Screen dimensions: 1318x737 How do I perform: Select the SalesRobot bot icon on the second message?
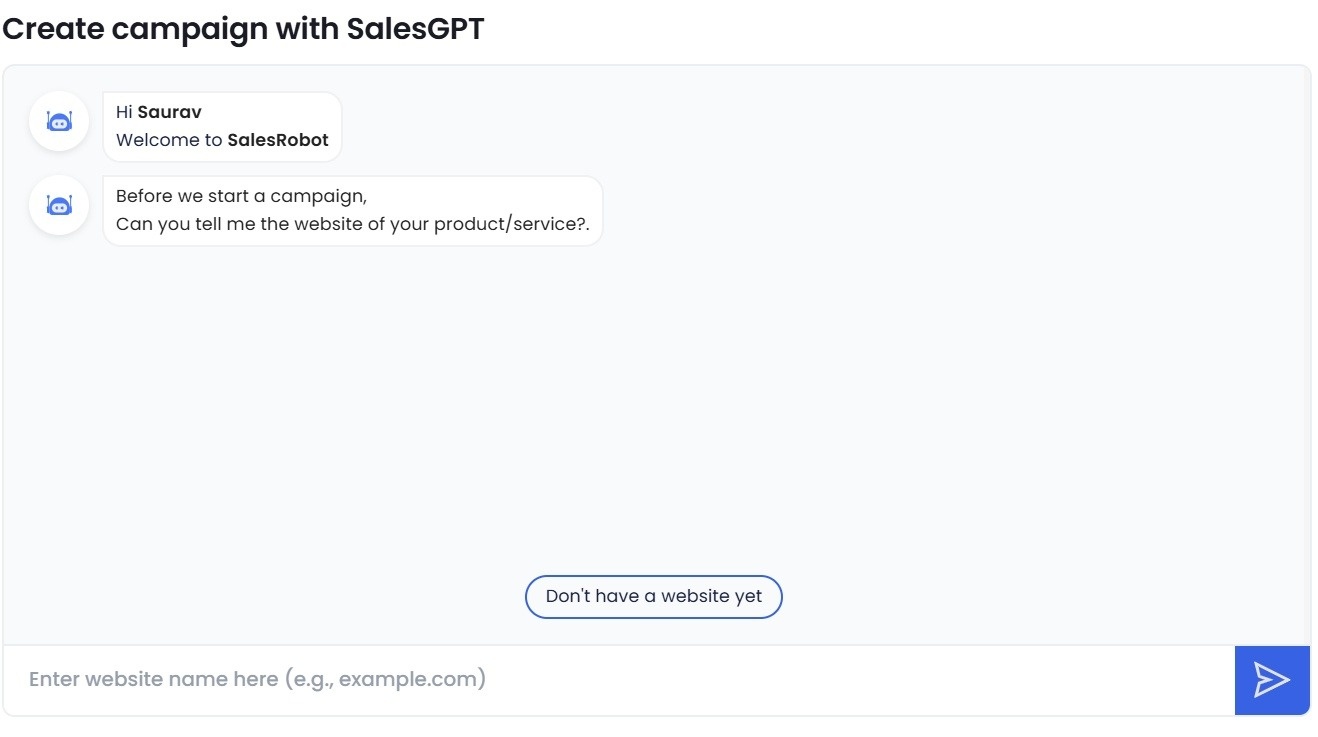click(x=58, y=204)
